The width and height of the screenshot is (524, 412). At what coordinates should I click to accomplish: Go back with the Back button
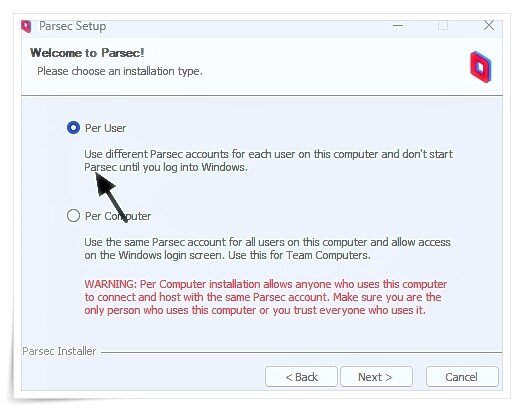click(301, 377)
